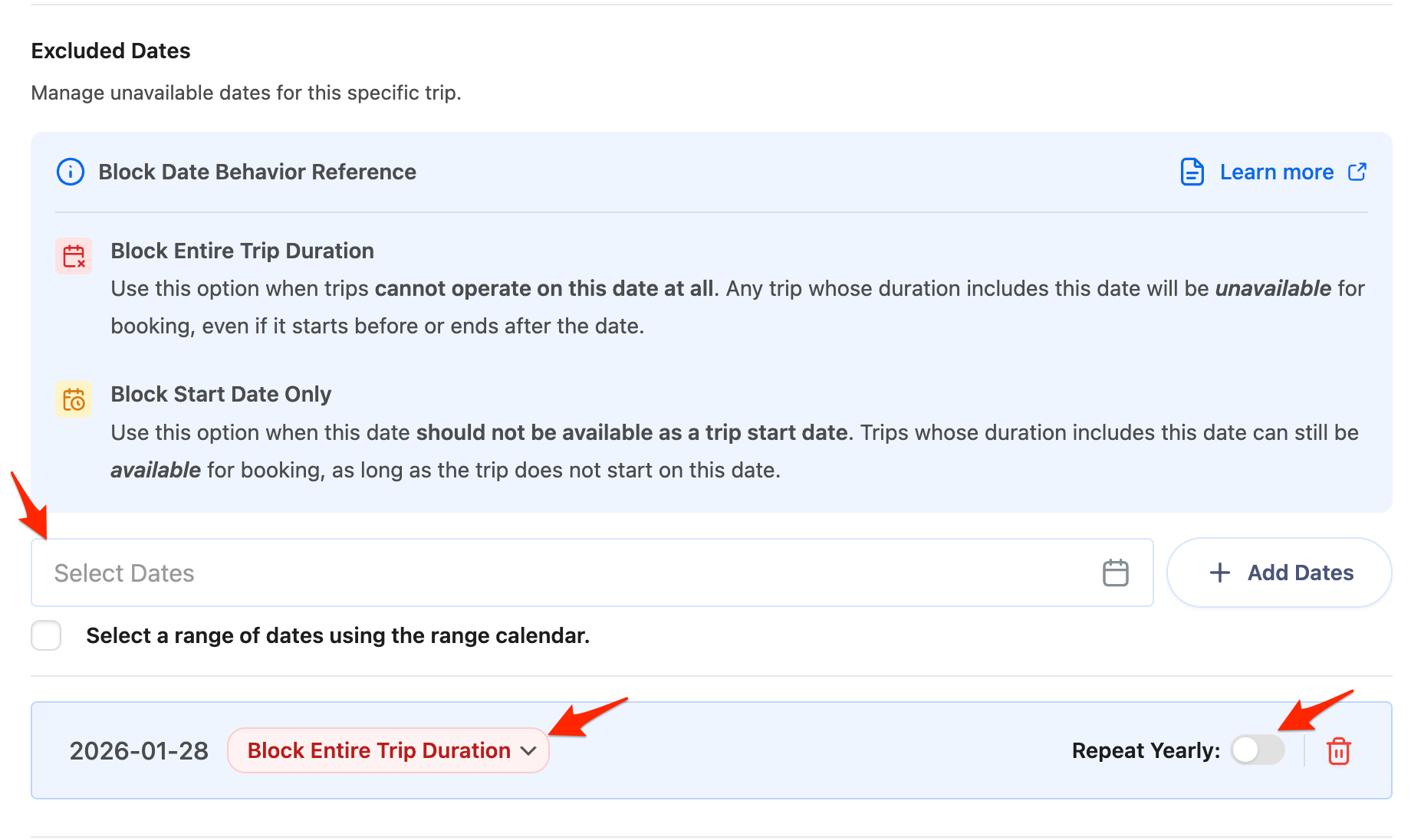Delete the 2026-01-28 excluded date with trash icon
Viewport: 1411px width, 840px height.
point(1338,751)
